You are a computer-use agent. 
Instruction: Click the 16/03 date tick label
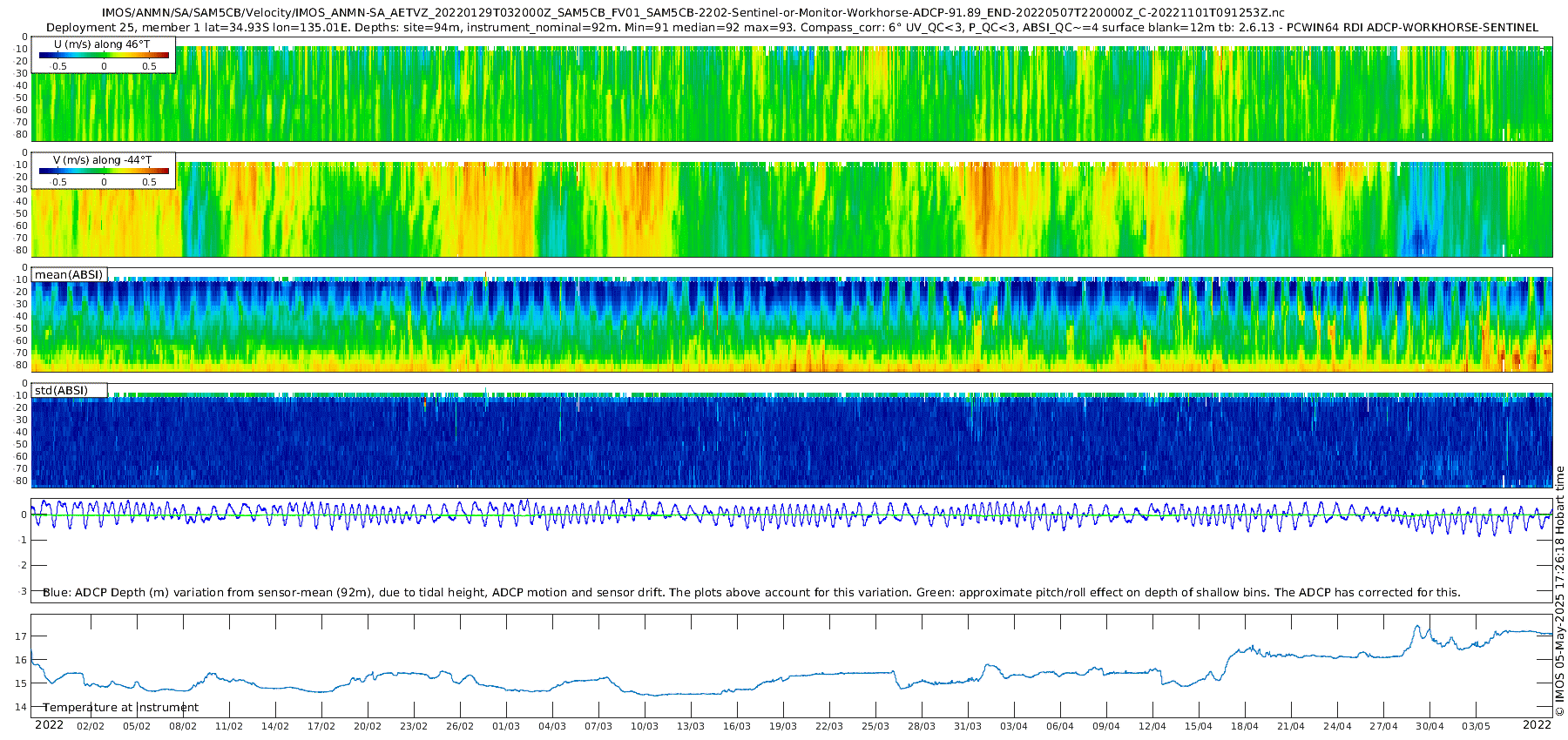(x=737, y=726)
